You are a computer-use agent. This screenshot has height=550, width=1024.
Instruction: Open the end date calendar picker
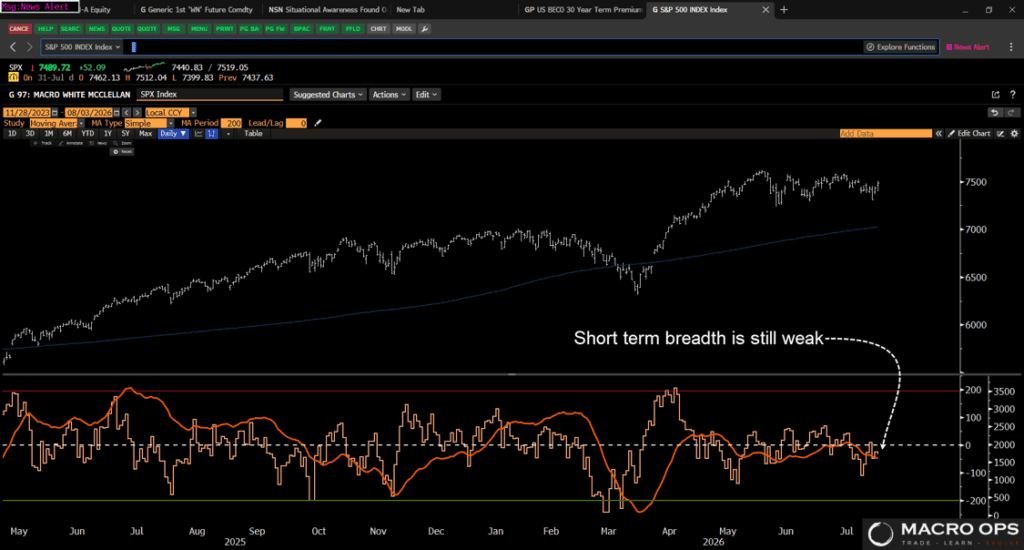116,113
